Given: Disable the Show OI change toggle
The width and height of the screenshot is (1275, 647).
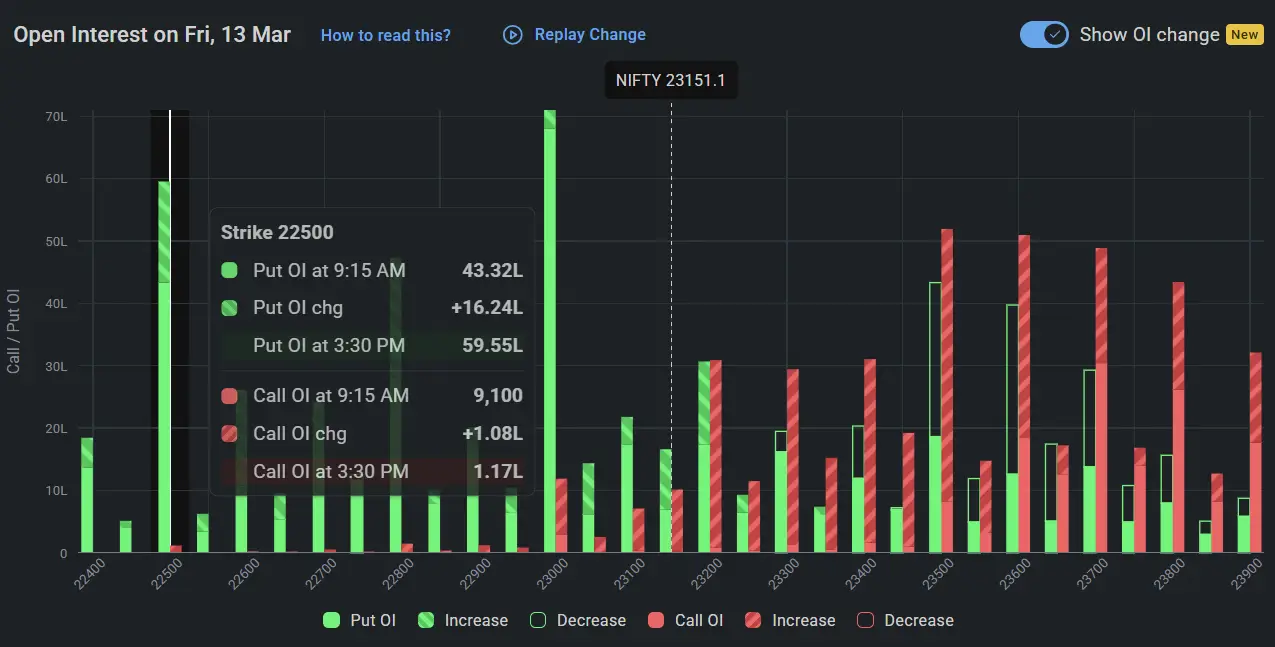Looking at the screenshot, I should 1044,34.
